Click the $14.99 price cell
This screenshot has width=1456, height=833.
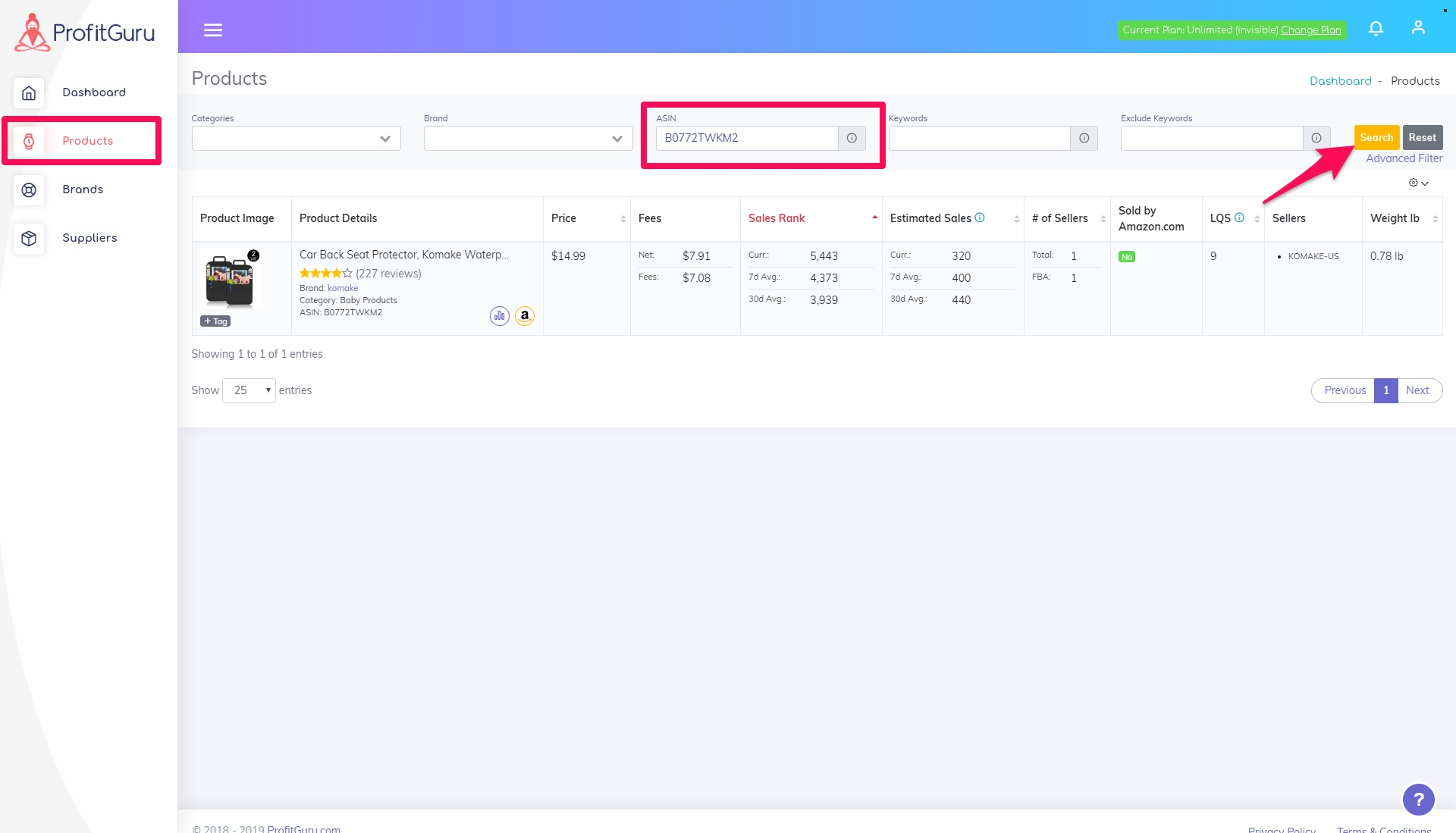coord(568,256)
